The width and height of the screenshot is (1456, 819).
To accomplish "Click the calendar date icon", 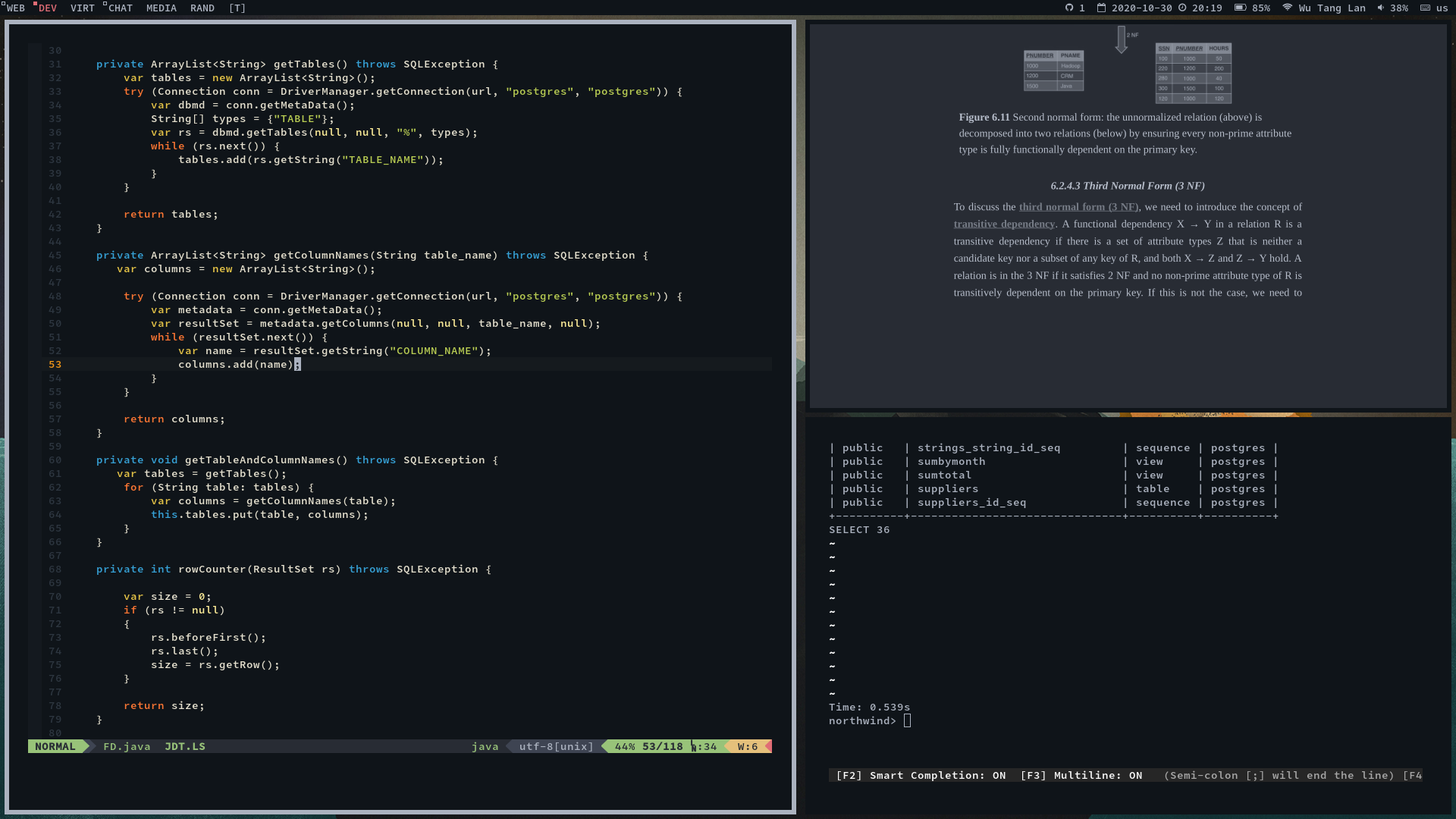I will (1101, 8).
